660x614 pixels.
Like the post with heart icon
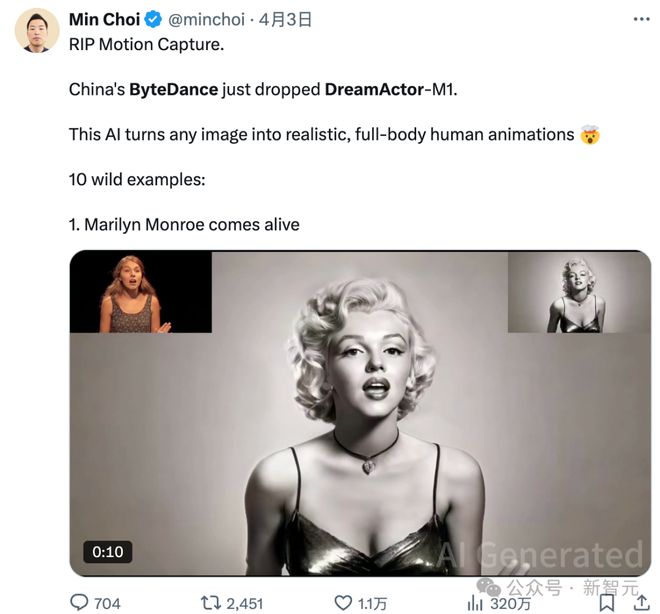tap(343, 602)
